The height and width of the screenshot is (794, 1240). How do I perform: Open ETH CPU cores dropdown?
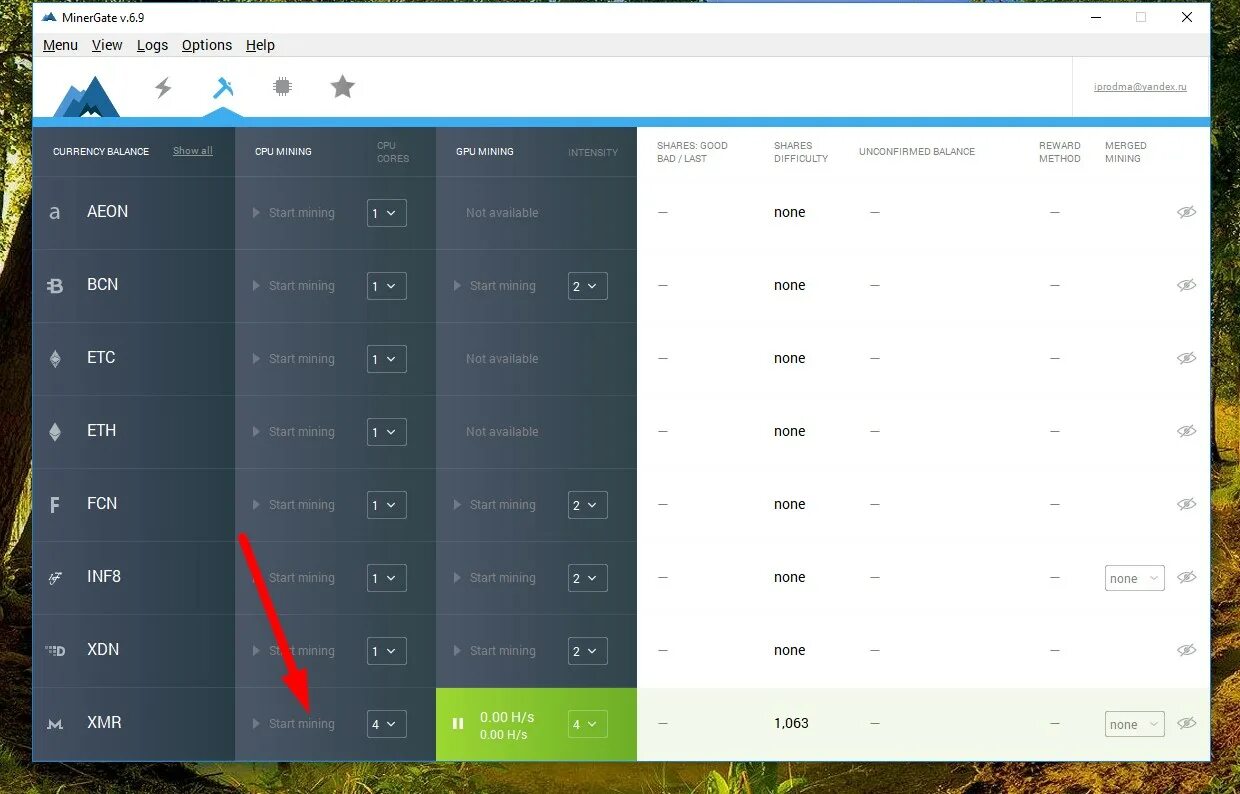click(386, 432)
